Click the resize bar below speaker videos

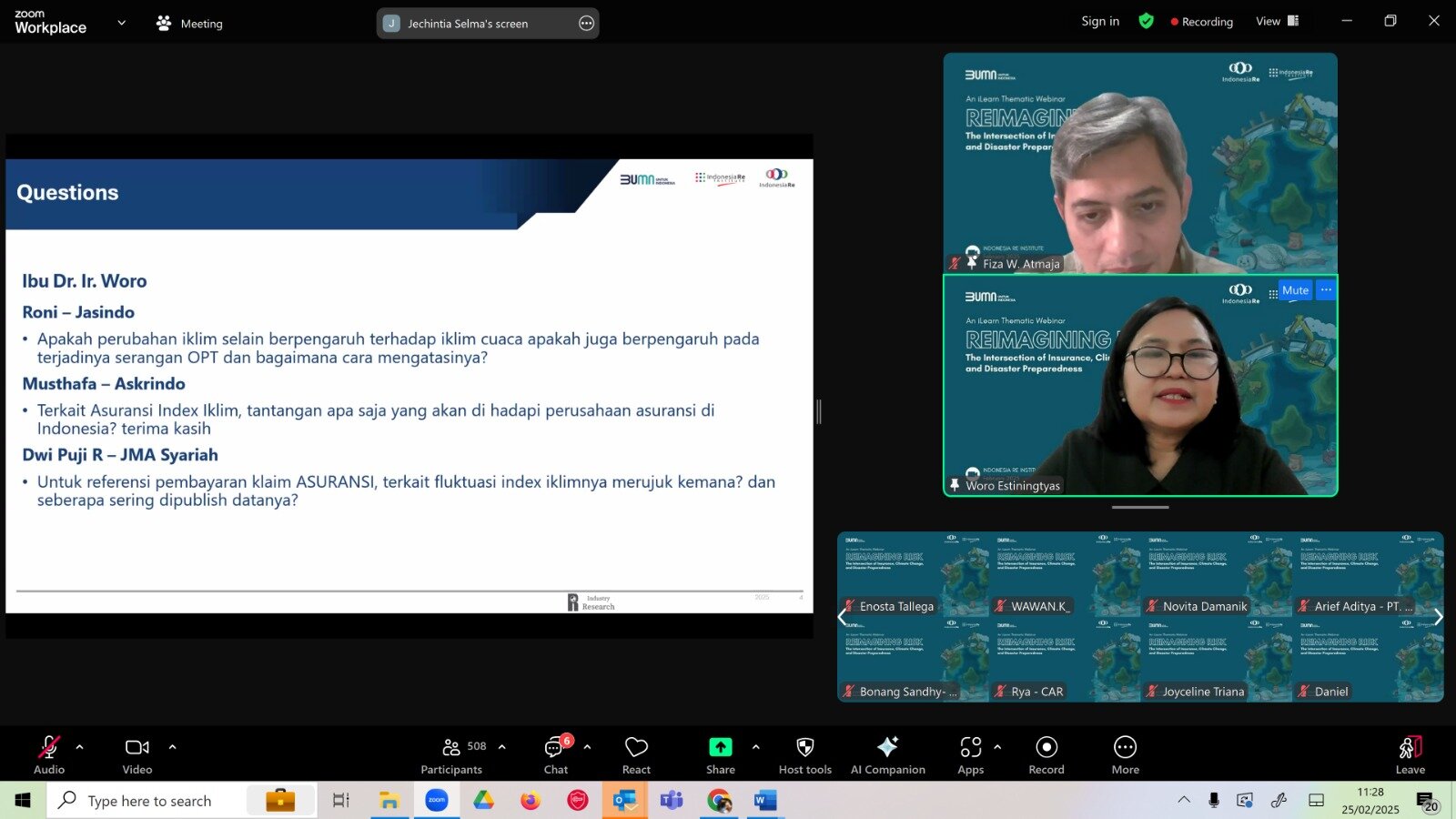point(1140,507)
